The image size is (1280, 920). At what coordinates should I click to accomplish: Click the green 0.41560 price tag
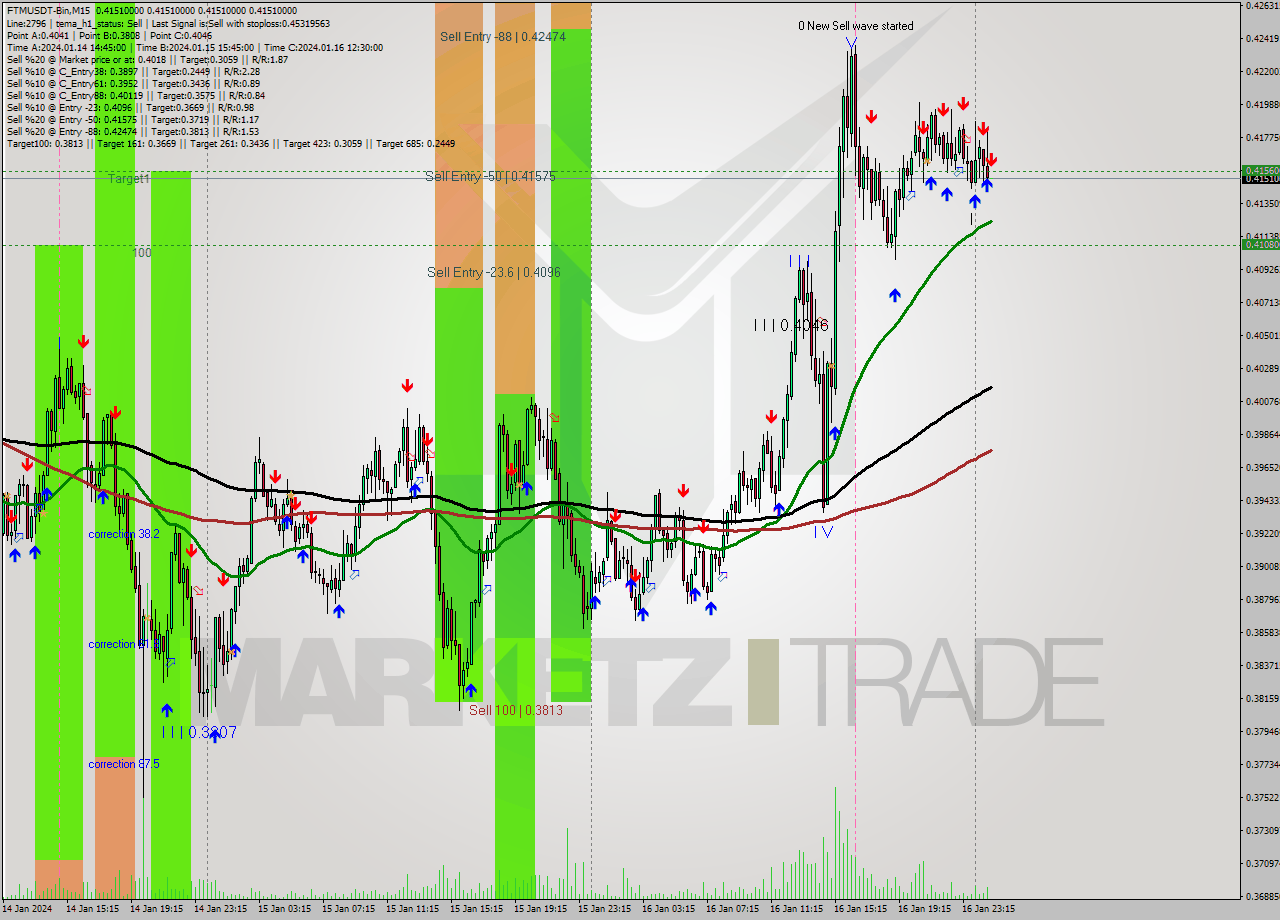1260,170
